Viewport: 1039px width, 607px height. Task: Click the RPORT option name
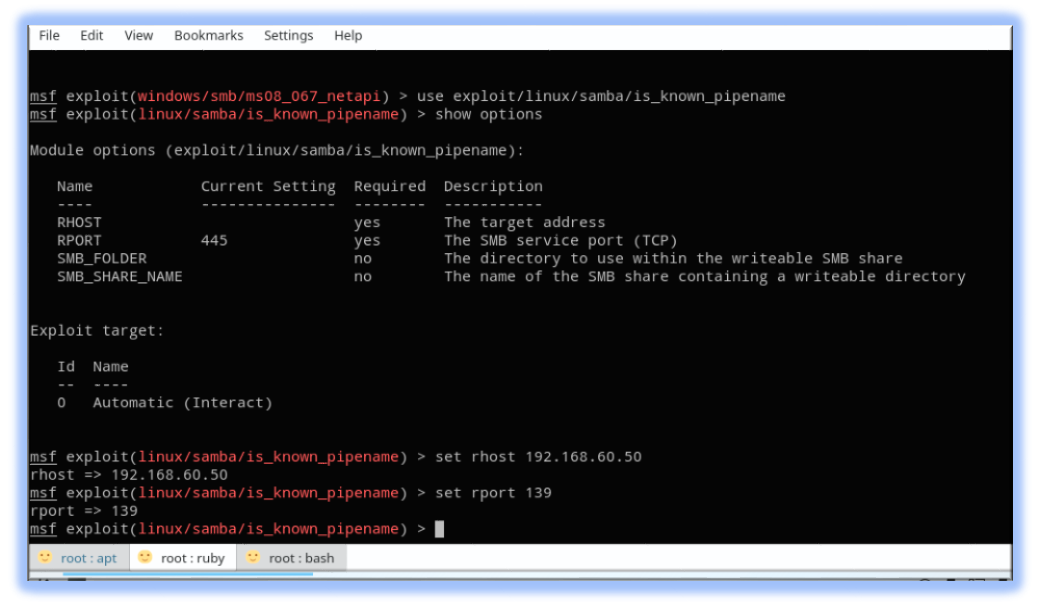pos(80,241)
